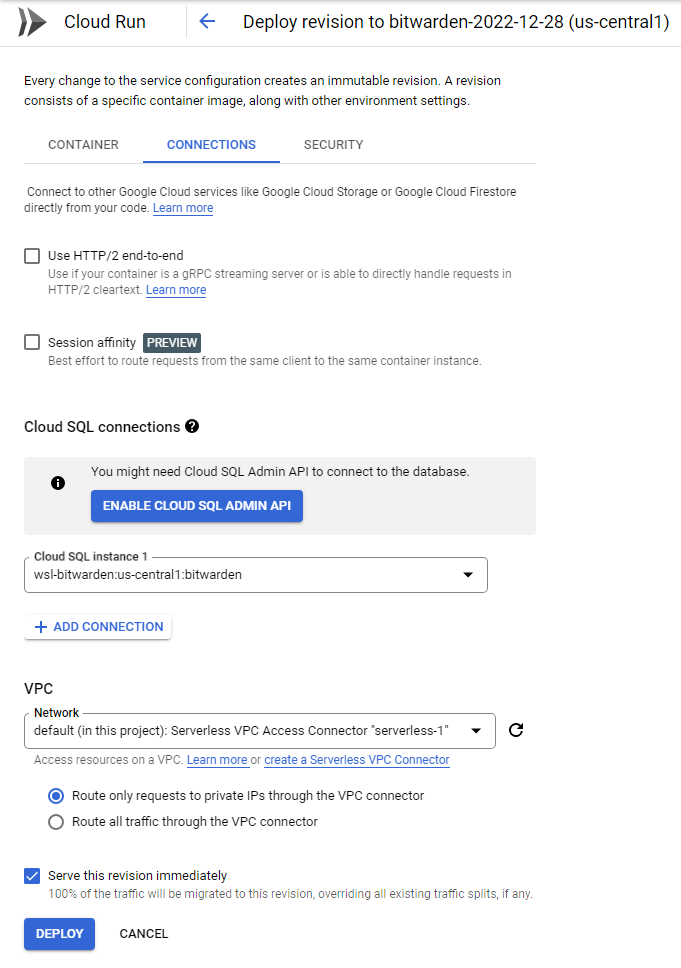Click Learn more link under HTTP/2 option
The height and width of the screenshot is (968, 681).
point(176,290)
